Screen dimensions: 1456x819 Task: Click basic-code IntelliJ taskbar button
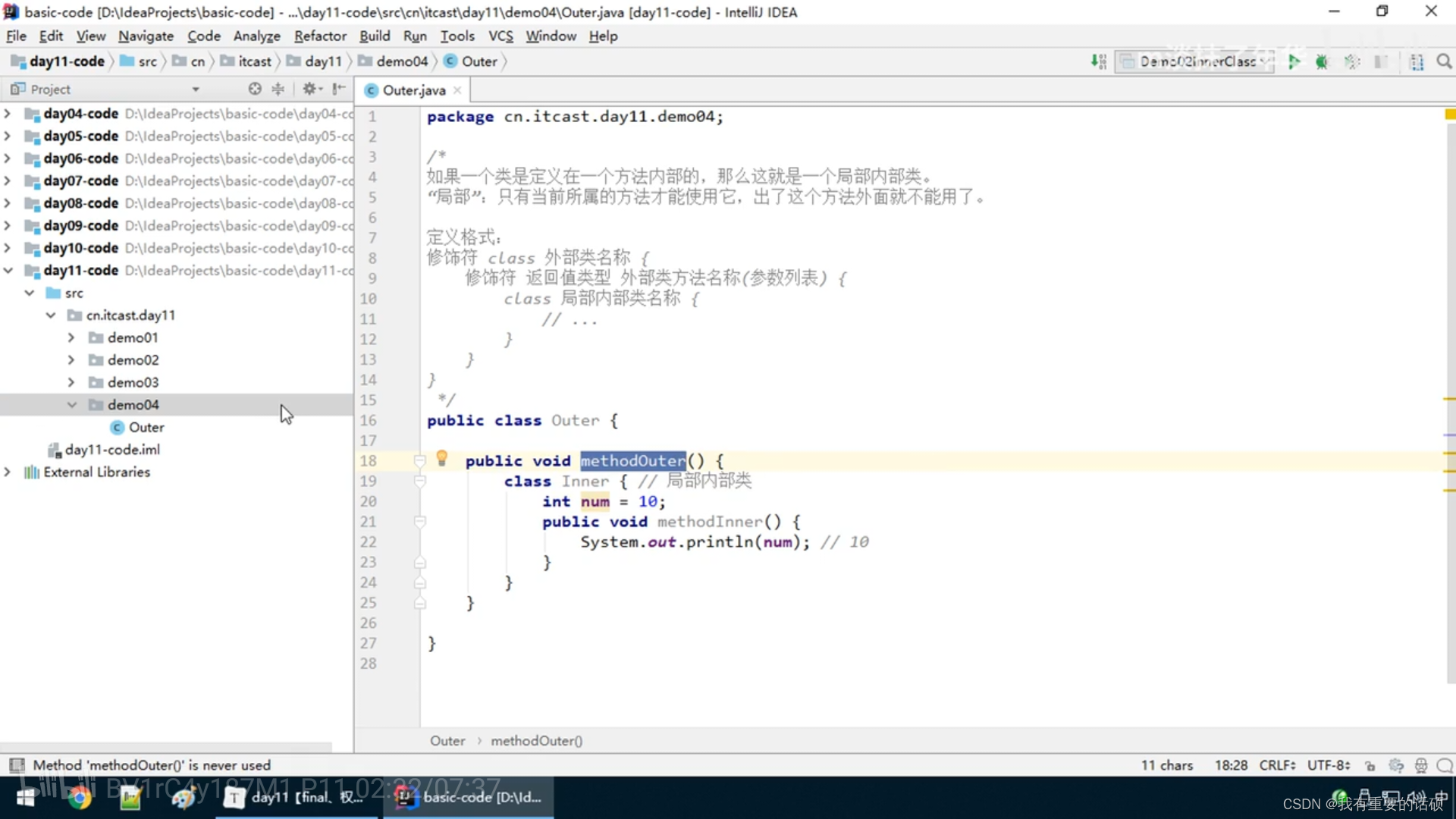pos(469,798)
